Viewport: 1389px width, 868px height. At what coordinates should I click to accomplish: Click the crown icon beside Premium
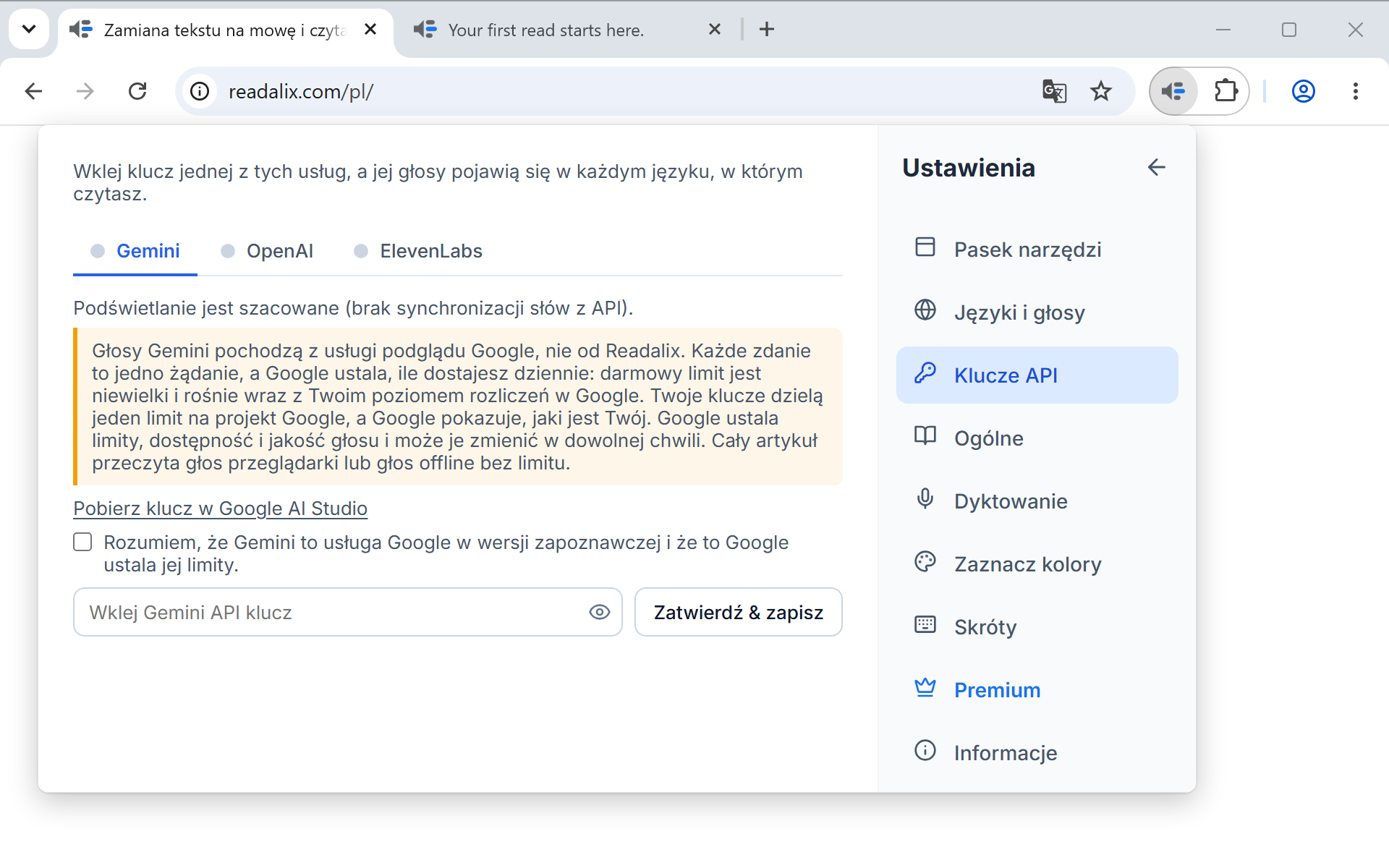click(x=925, y=687)
